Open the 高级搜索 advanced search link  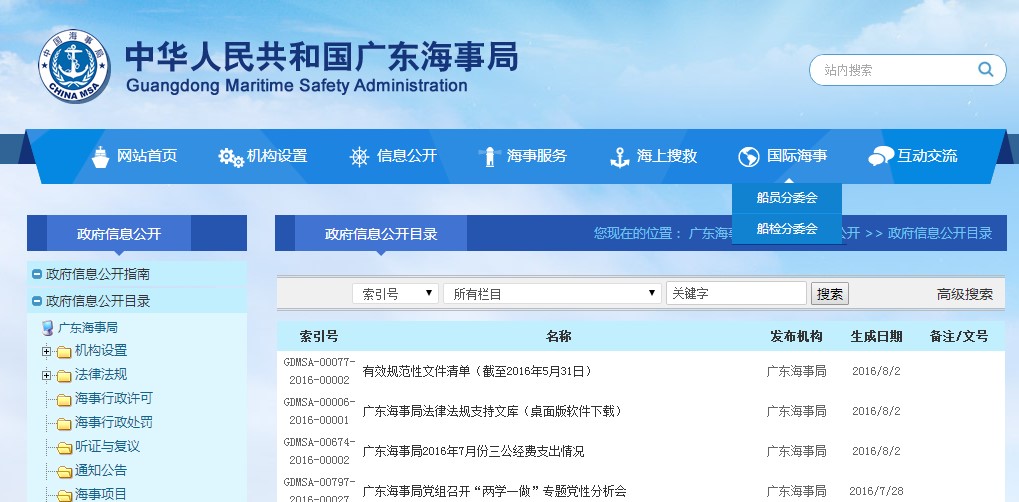(964, 295)
